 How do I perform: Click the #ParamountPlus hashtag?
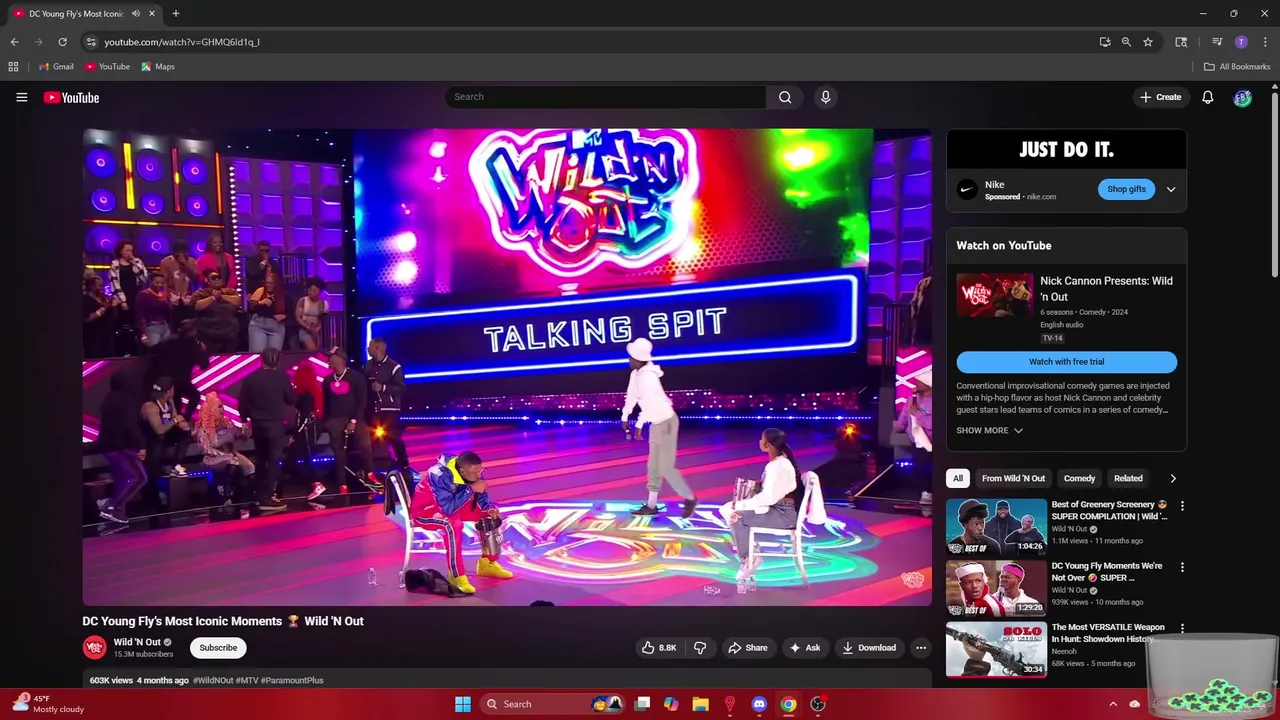pos(292,680)
